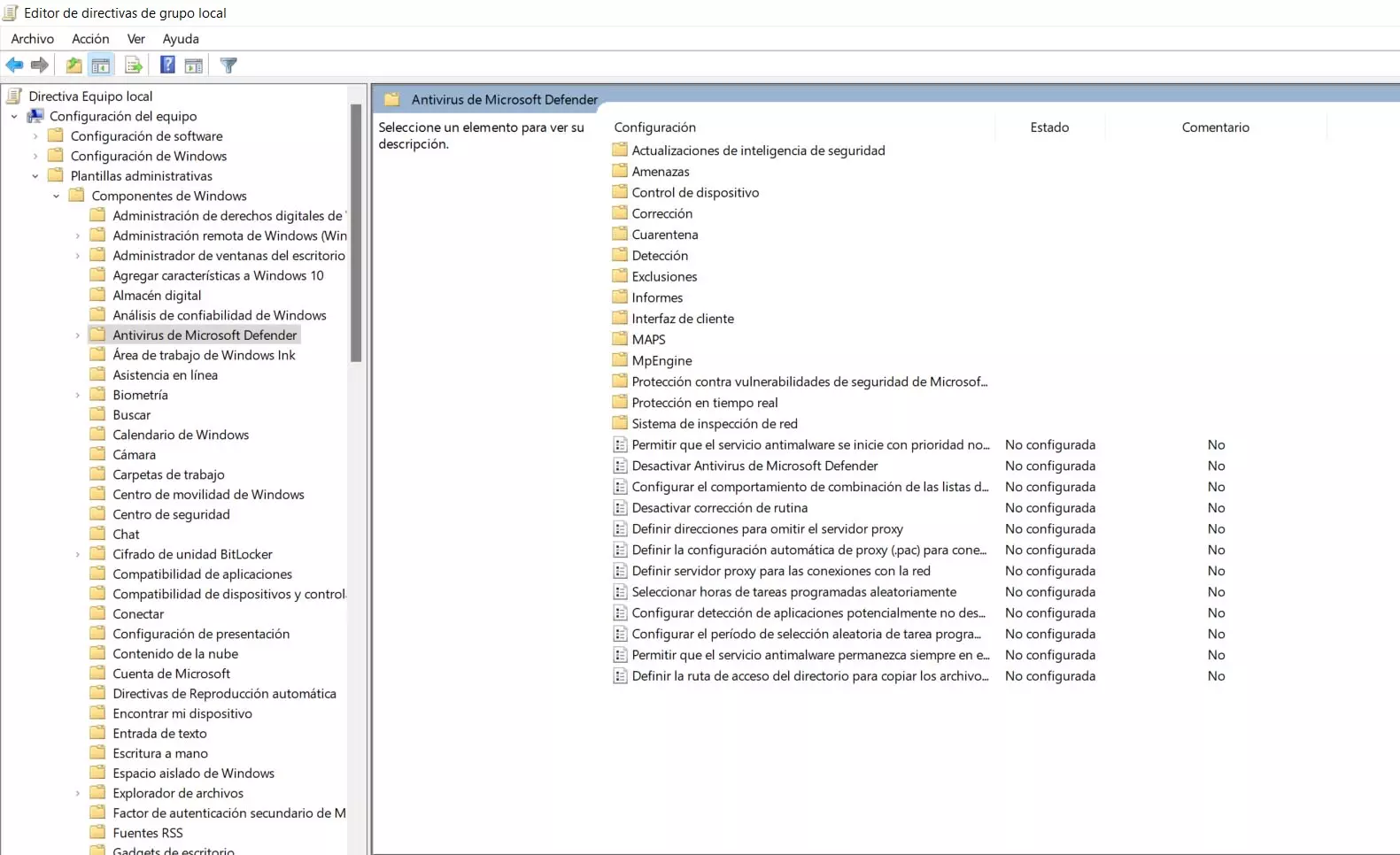
Task: Select Centro de seguridad in the tree
Action: coord(171,514)
